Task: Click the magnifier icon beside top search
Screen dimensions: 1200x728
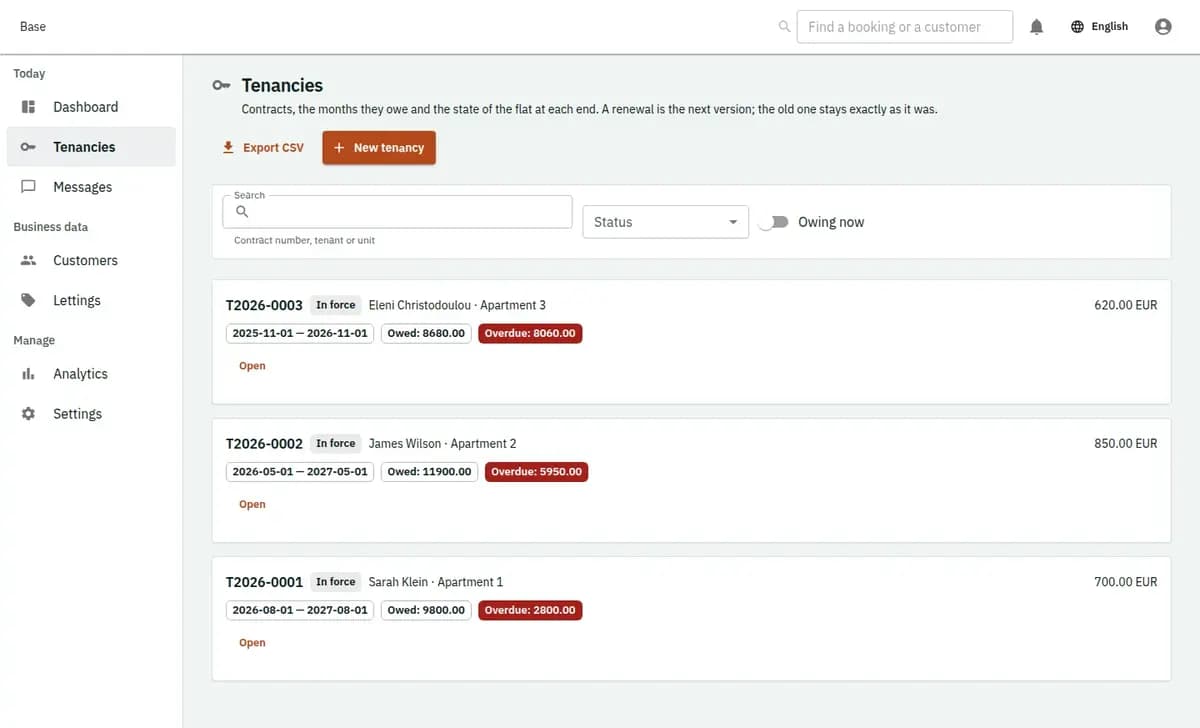Action: tap(784, 27)
